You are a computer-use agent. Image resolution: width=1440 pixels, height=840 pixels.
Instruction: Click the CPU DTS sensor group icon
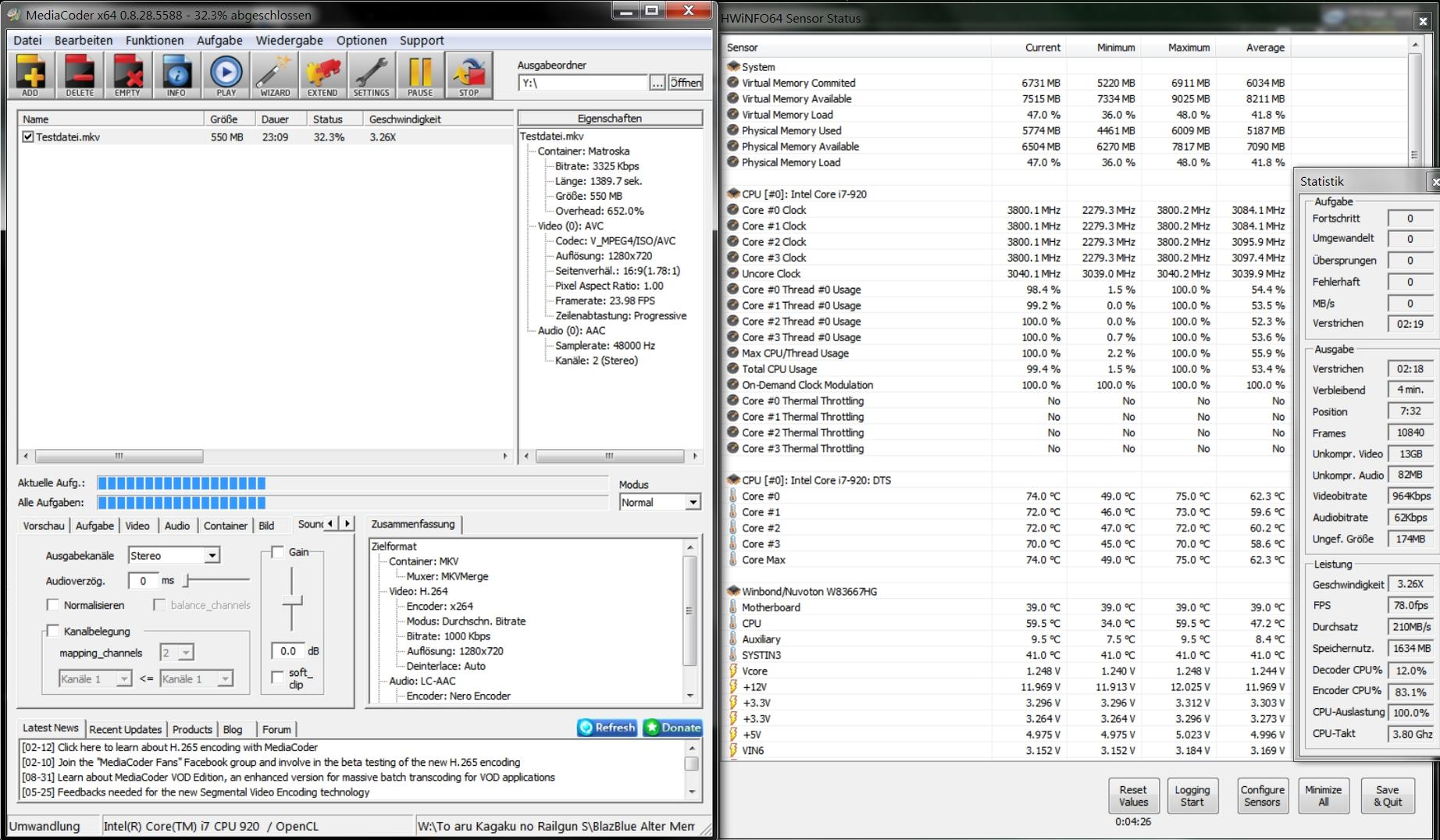pos(732,479)
